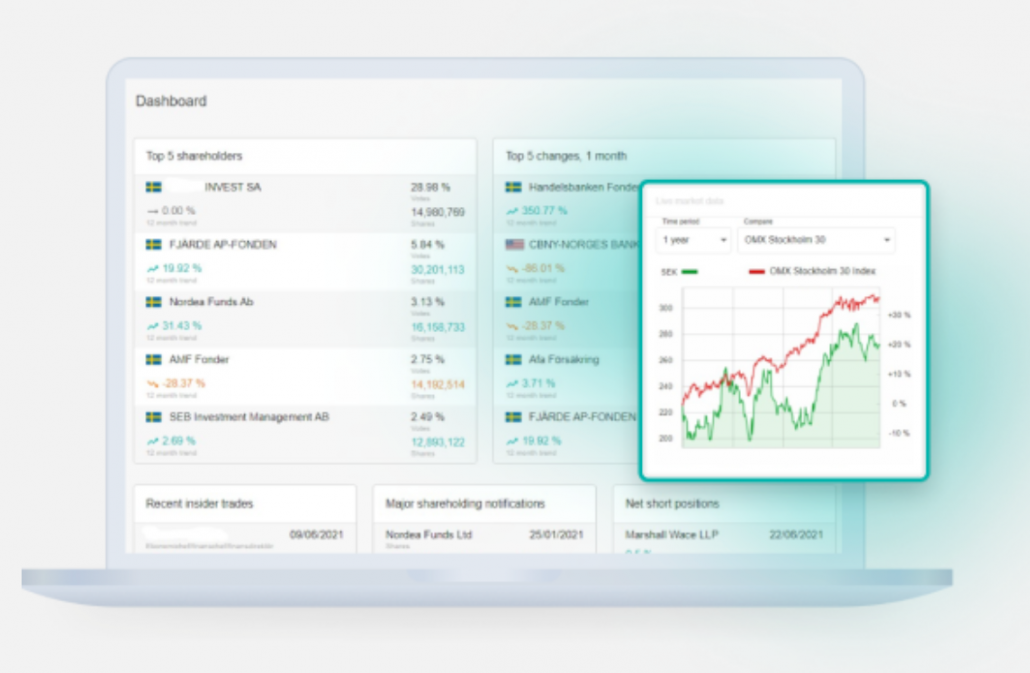Click the flag beside Handelsbanken Fonder
This screenshot has width=1030, height=673.
(514, 187)
